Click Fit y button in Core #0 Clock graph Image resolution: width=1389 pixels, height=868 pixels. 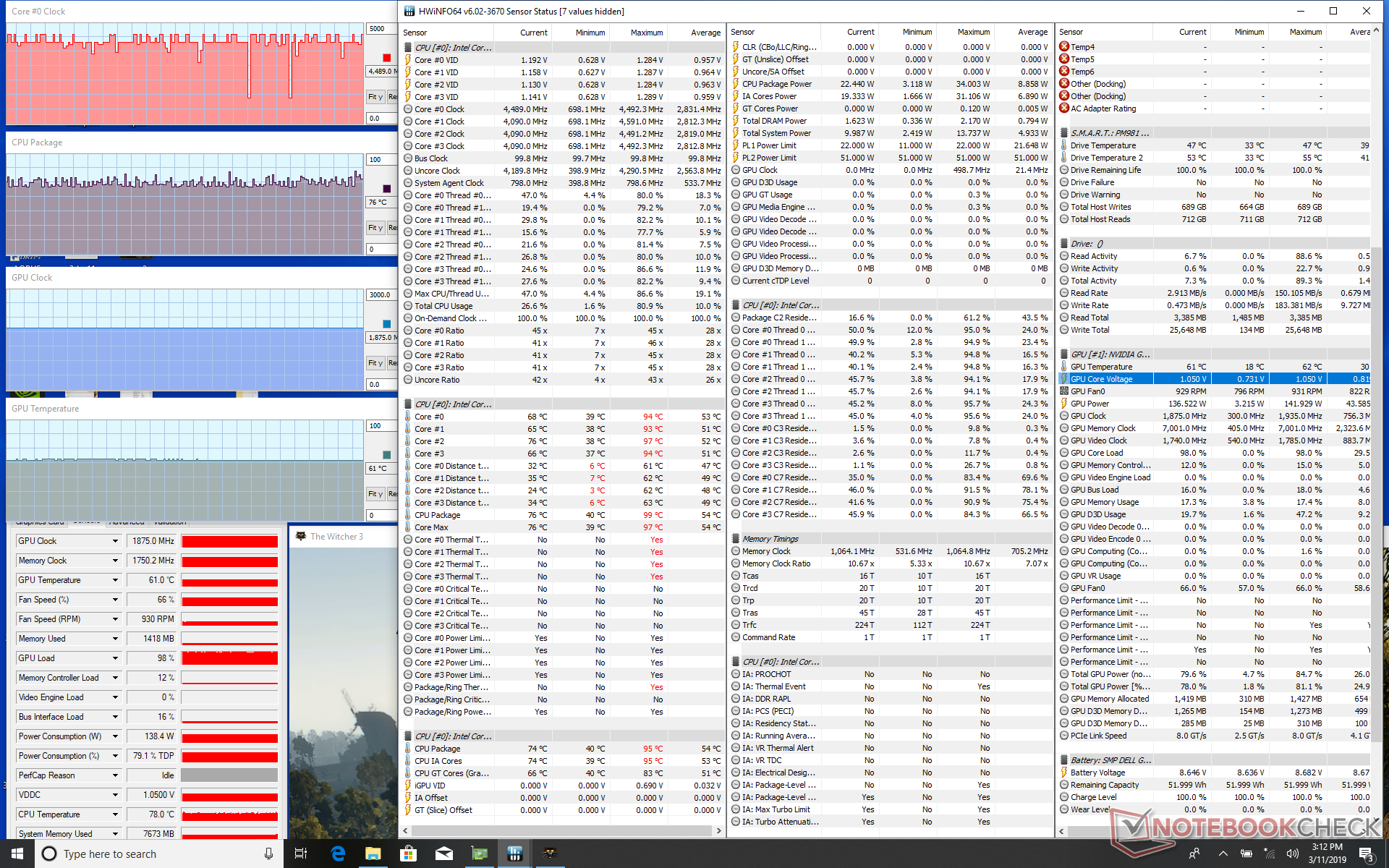375,97
